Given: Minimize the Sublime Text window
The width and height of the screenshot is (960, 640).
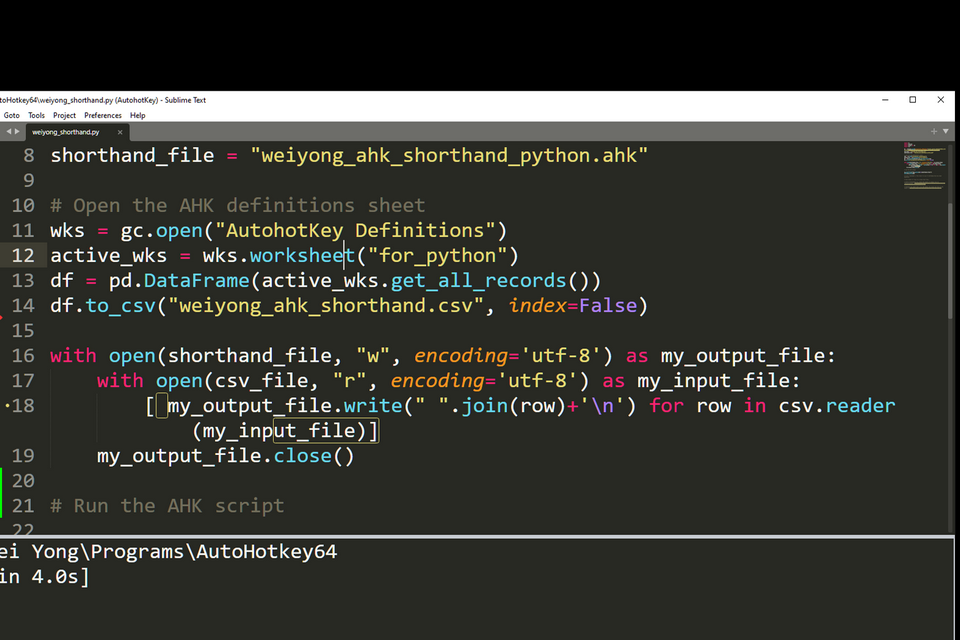Looking at the screenshot, I should 885,100.
